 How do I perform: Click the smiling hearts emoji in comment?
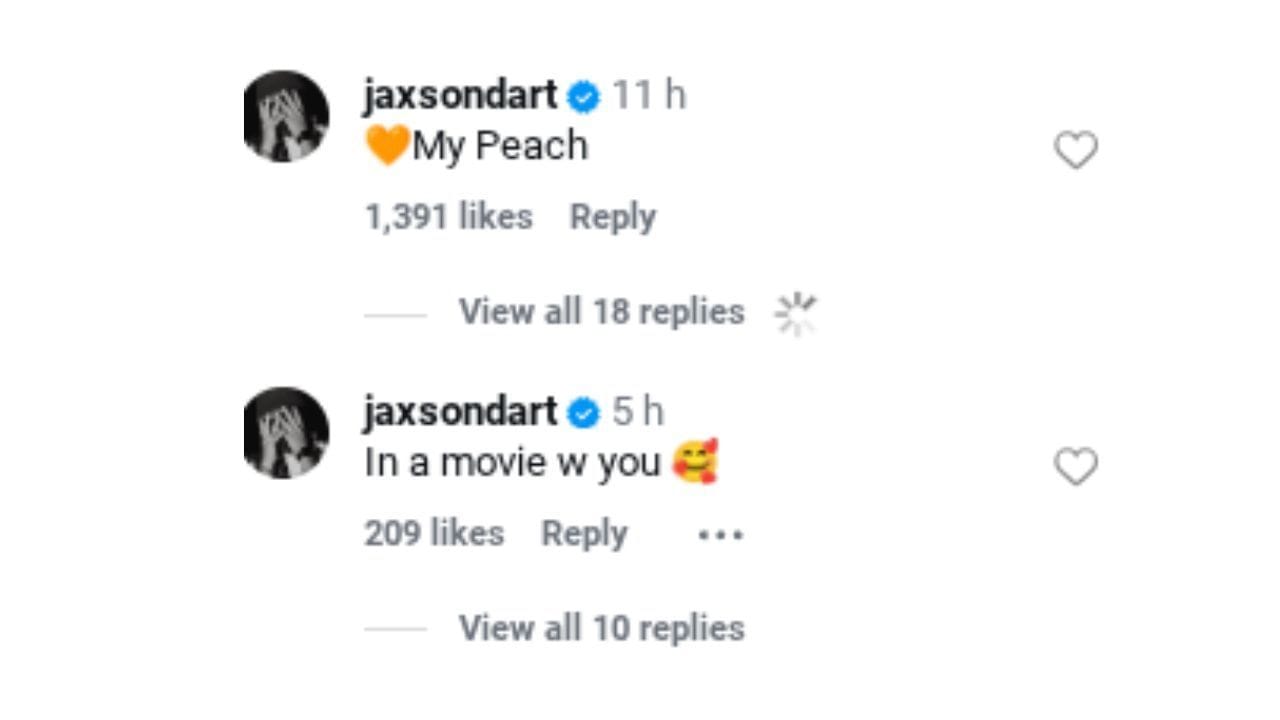(x=695, y=462)
